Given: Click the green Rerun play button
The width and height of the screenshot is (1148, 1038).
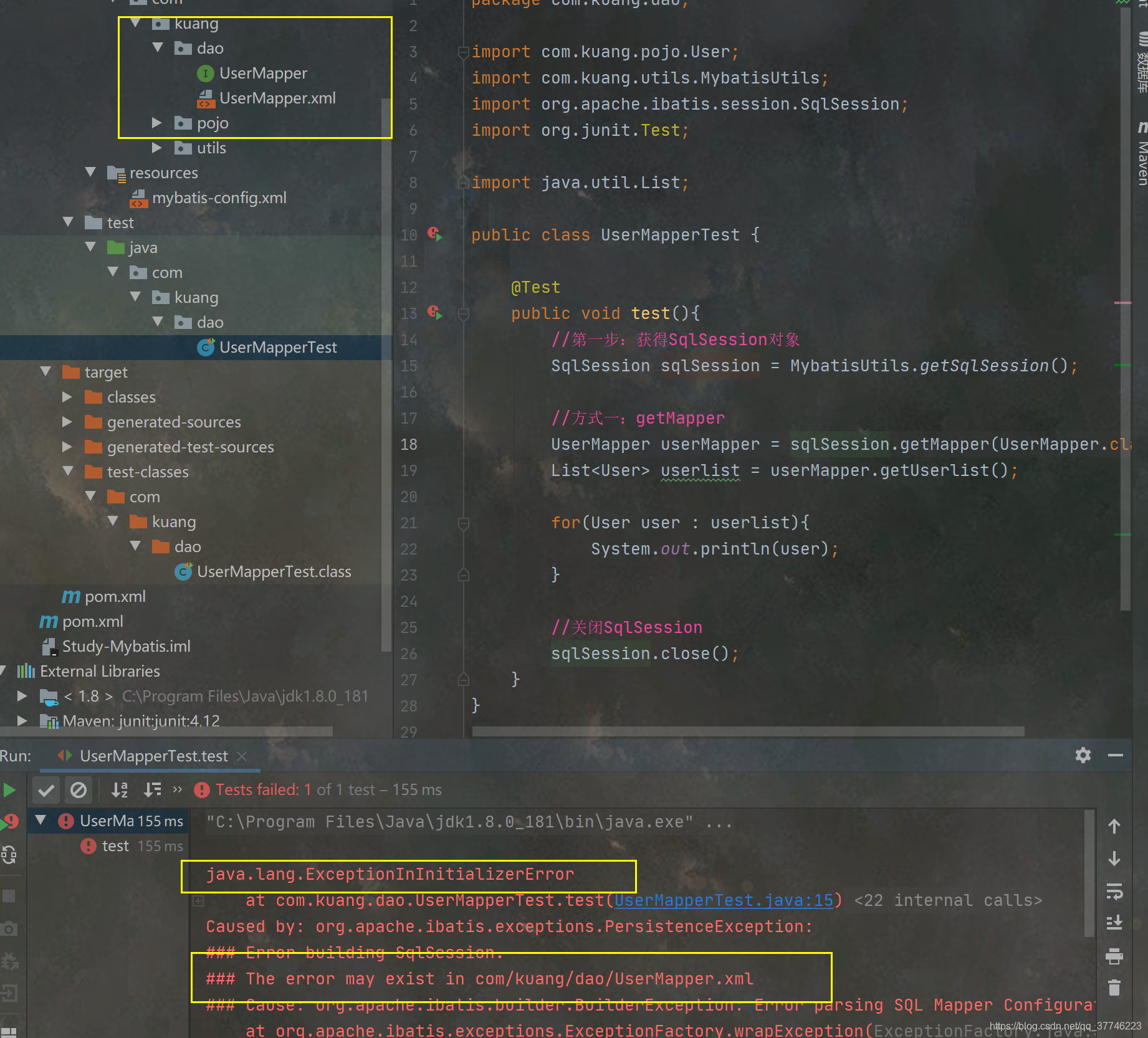Looking at the screenshot, I should (9, 791).
